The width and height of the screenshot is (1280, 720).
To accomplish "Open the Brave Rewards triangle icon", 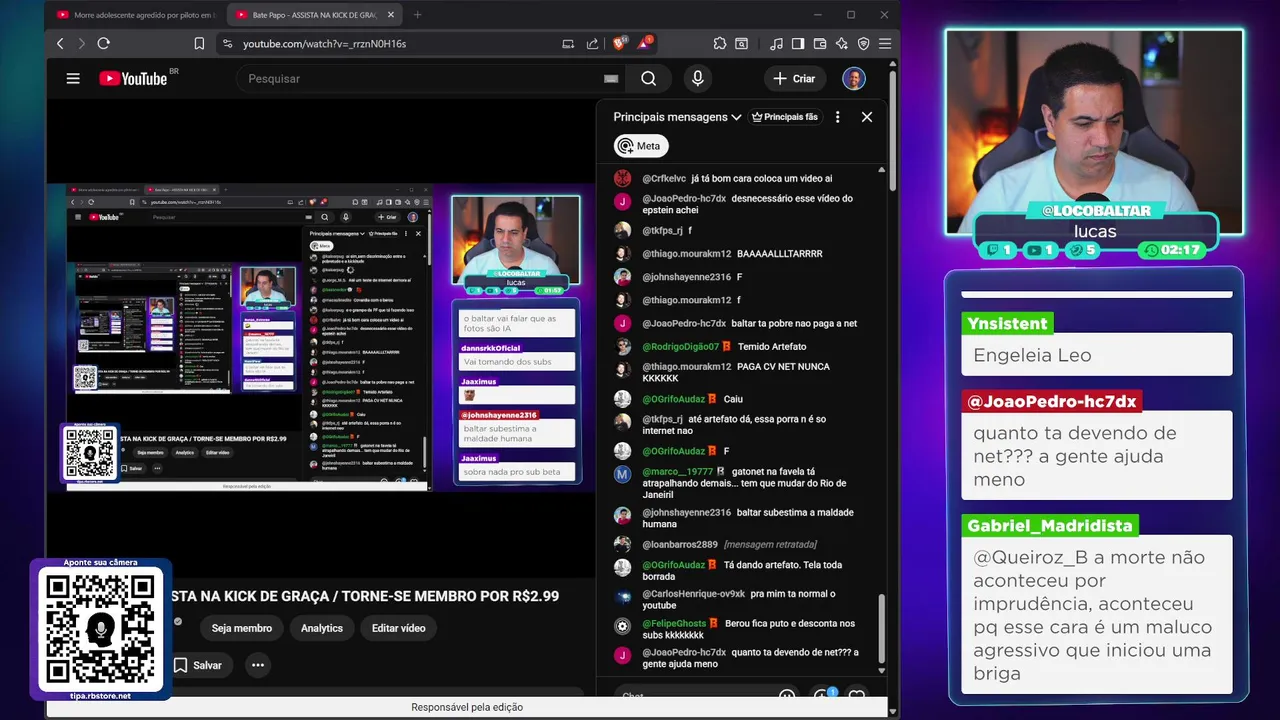I will click(645, 43).
